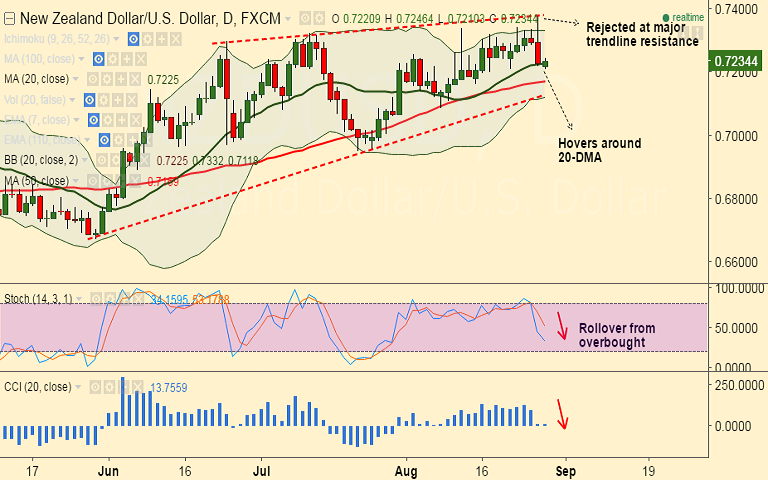Collapse the legend with the minus box
The height and width of the screenshot is (482, 768).
9,19
